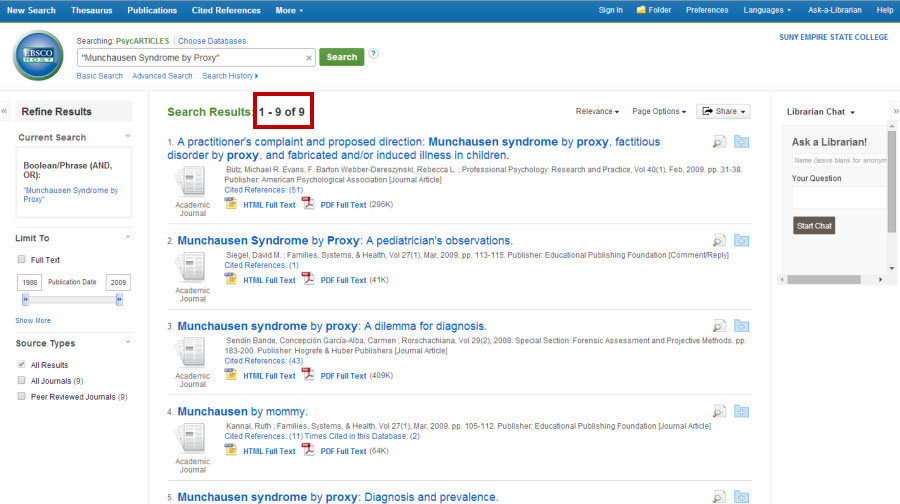The image size is (900, 504).
Task: Check Peer Reviewed Journals (9) checkbox
Action: pyautogui.click(x=22, y=396)
